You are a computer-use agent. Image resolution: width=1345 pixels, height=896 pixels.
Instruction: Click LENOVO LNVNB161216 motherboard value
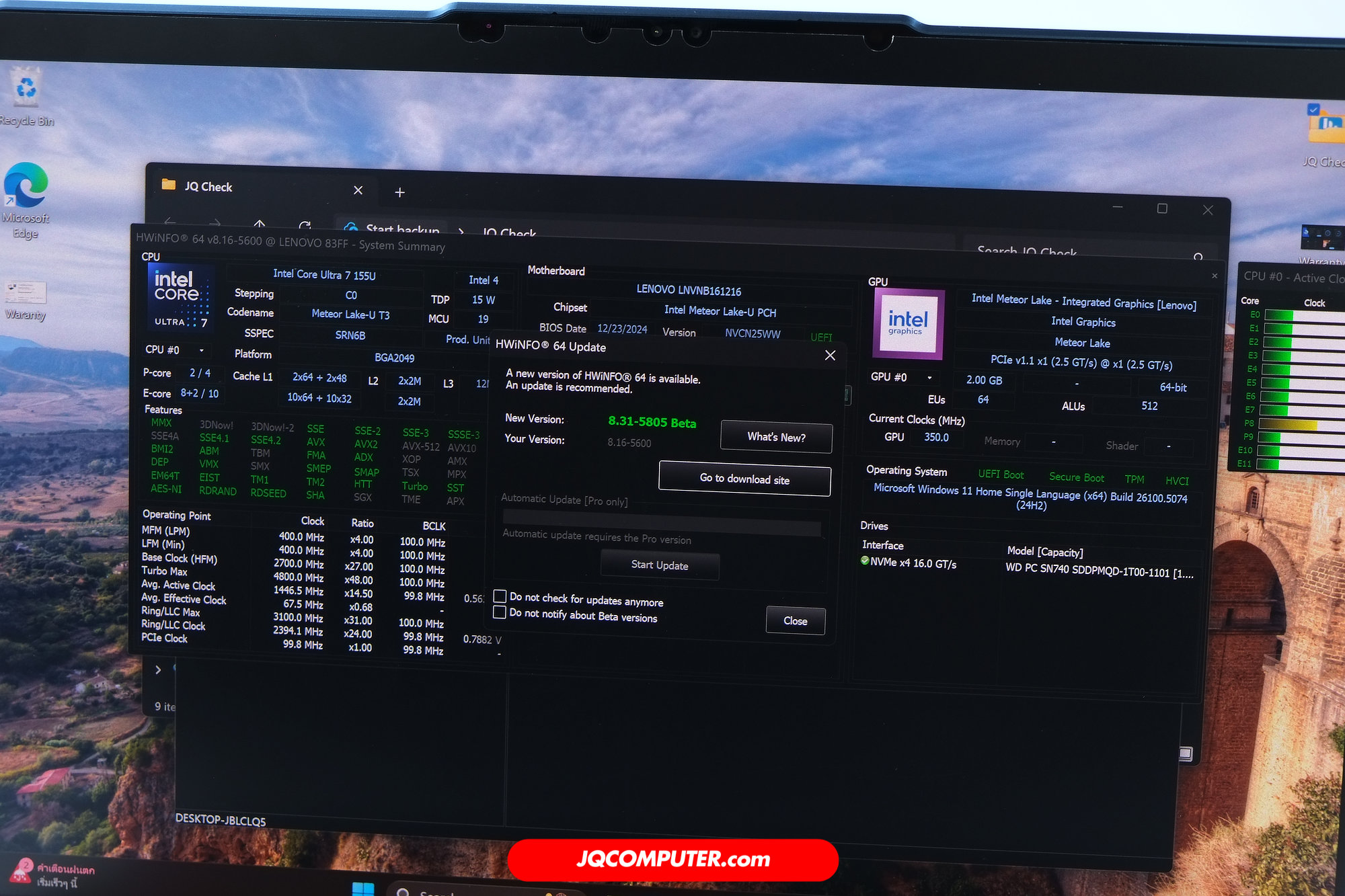(689, 290)
